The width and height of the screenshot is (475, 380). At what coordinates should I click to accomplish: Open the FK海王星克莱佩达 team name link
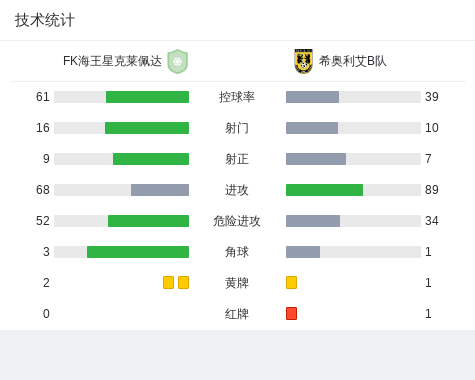click(x=112, y=61)
